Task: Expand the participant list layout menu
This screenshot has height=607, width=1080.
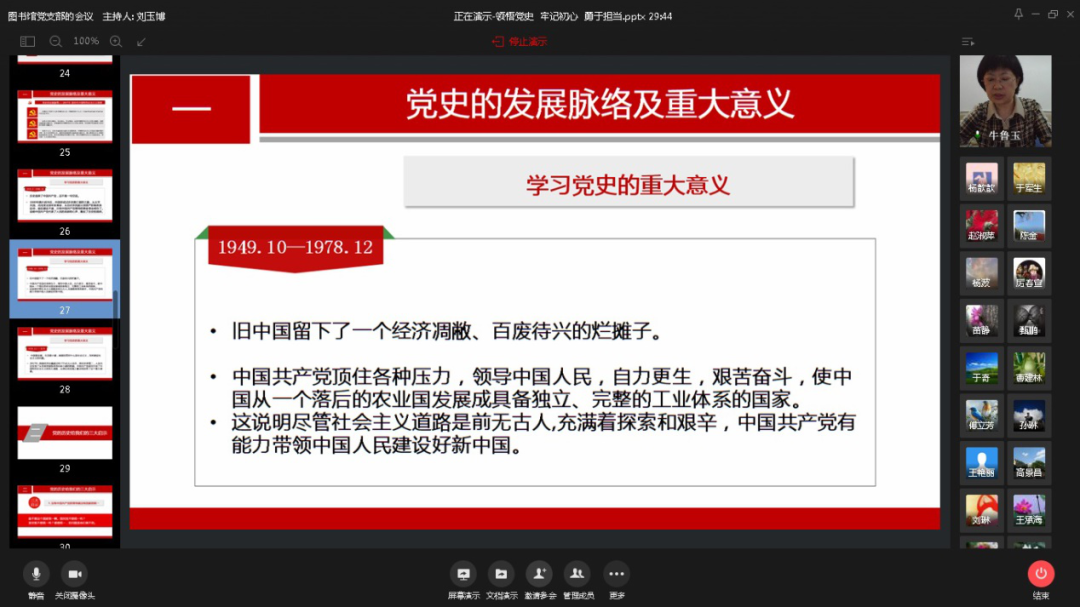Action: pos(967,42)
